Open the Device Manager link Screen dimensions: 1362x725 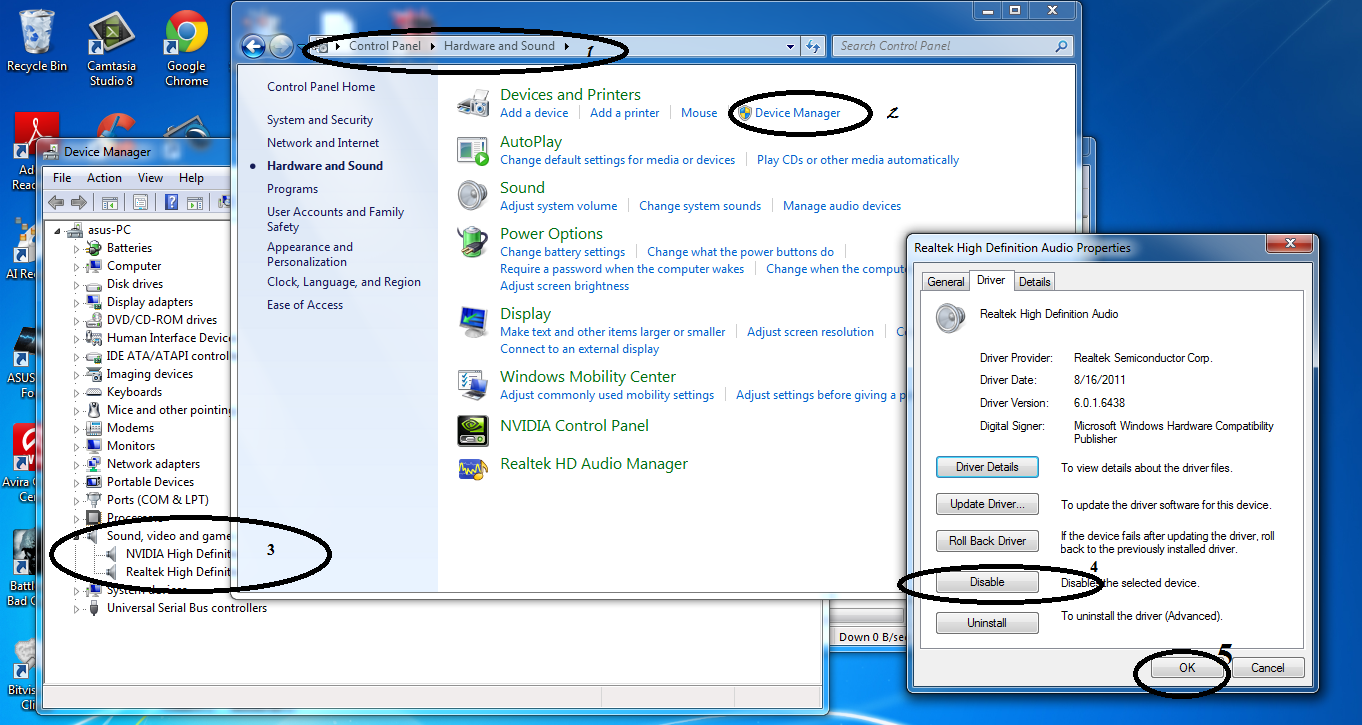(x=798, y=113)
